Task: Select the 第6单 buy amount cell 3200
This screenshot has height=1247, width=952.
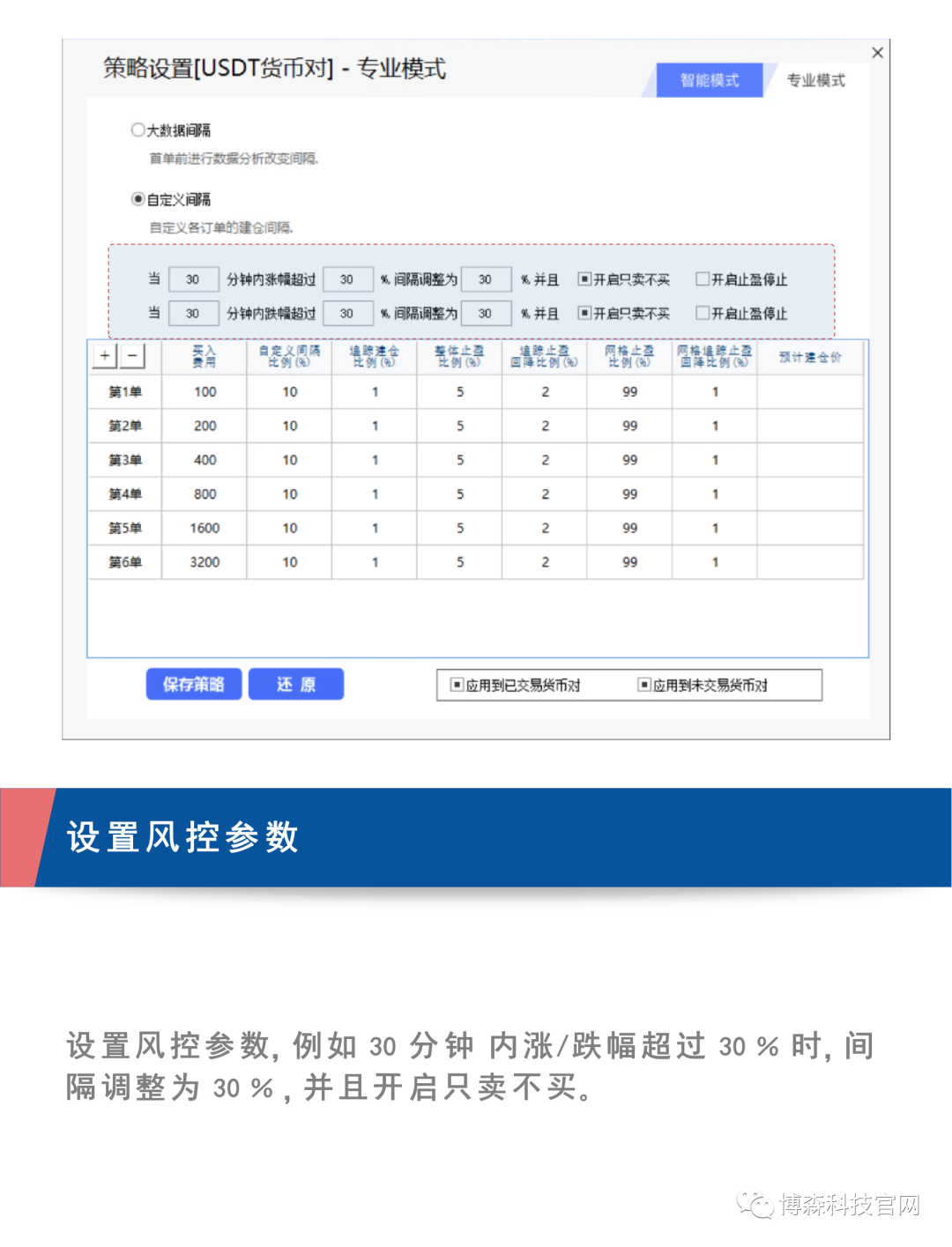Action: point(205,562)
